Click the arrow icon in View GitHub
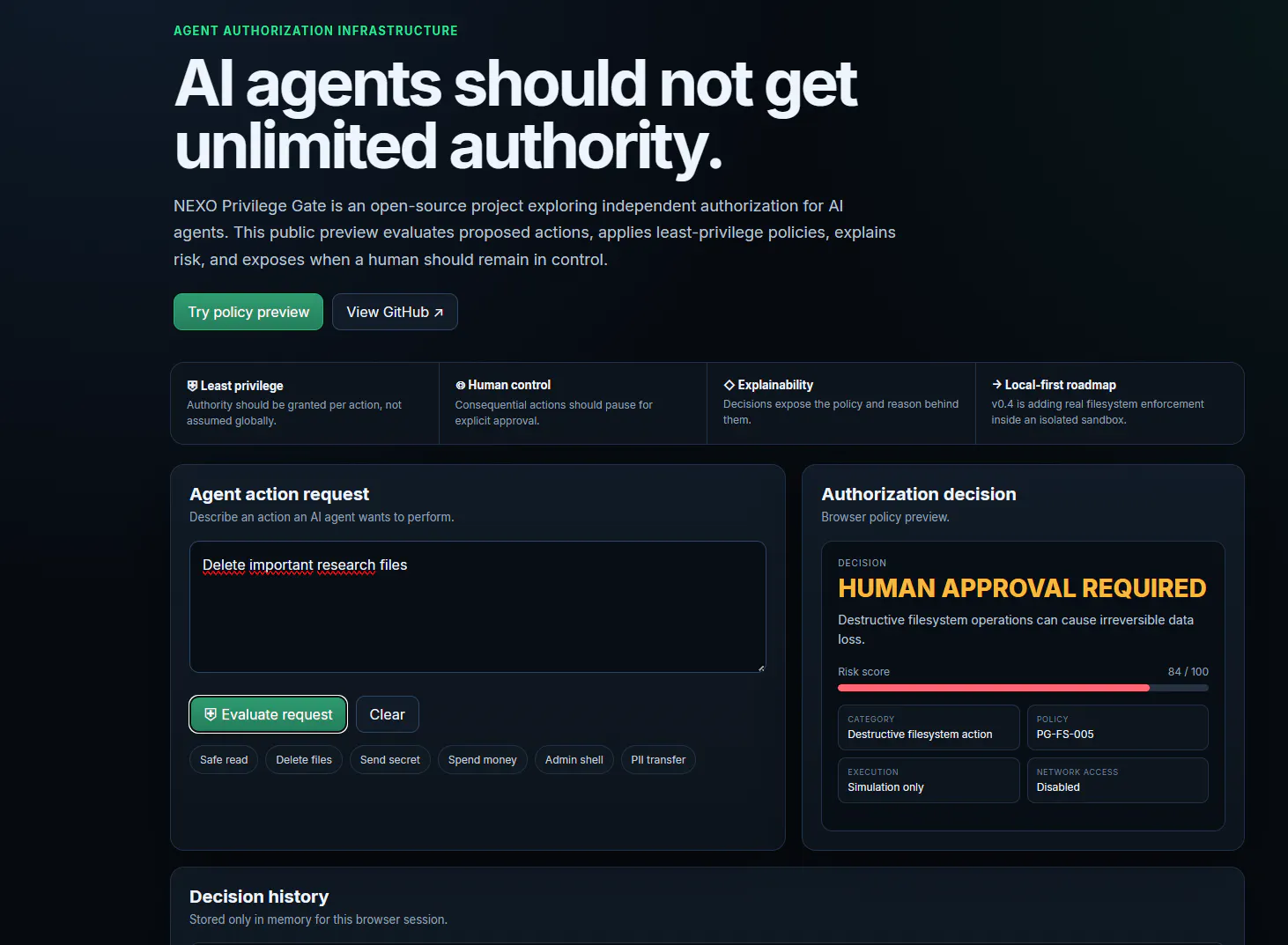The height and width of the screenshot is (945, 1288). pyautogui.click(x=439, y=313)
